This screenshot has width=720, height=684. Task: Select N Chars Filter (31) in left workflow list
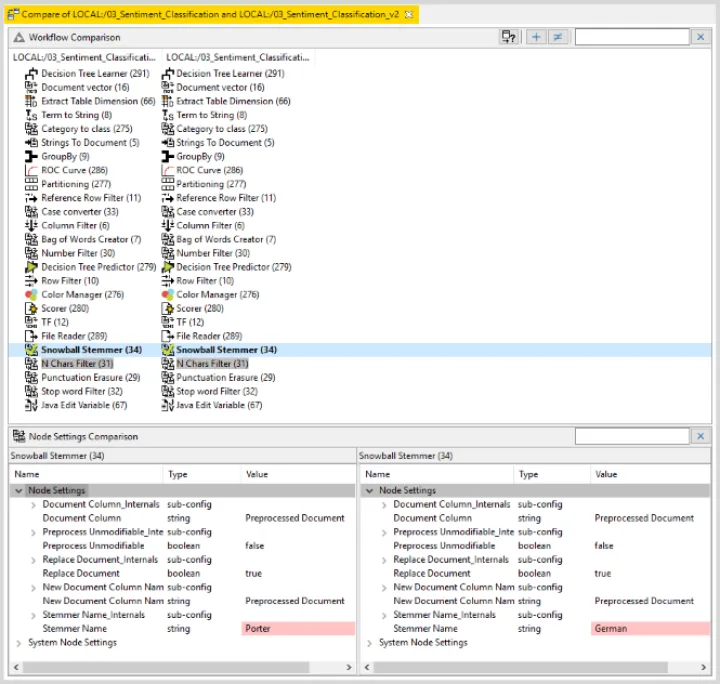[76, 364]
